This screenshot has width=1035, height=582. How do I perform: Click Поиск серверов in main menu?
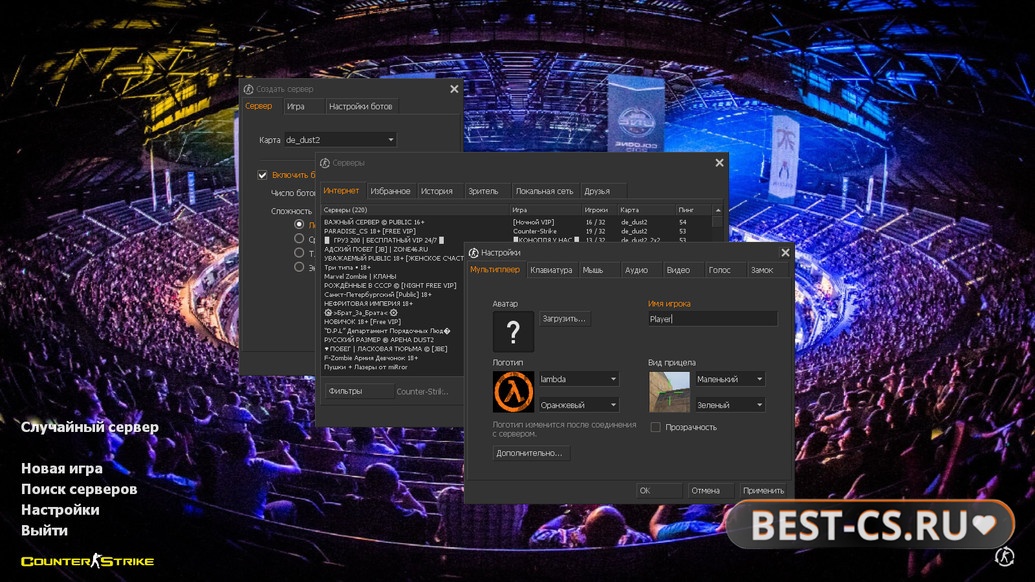(79, 489)
